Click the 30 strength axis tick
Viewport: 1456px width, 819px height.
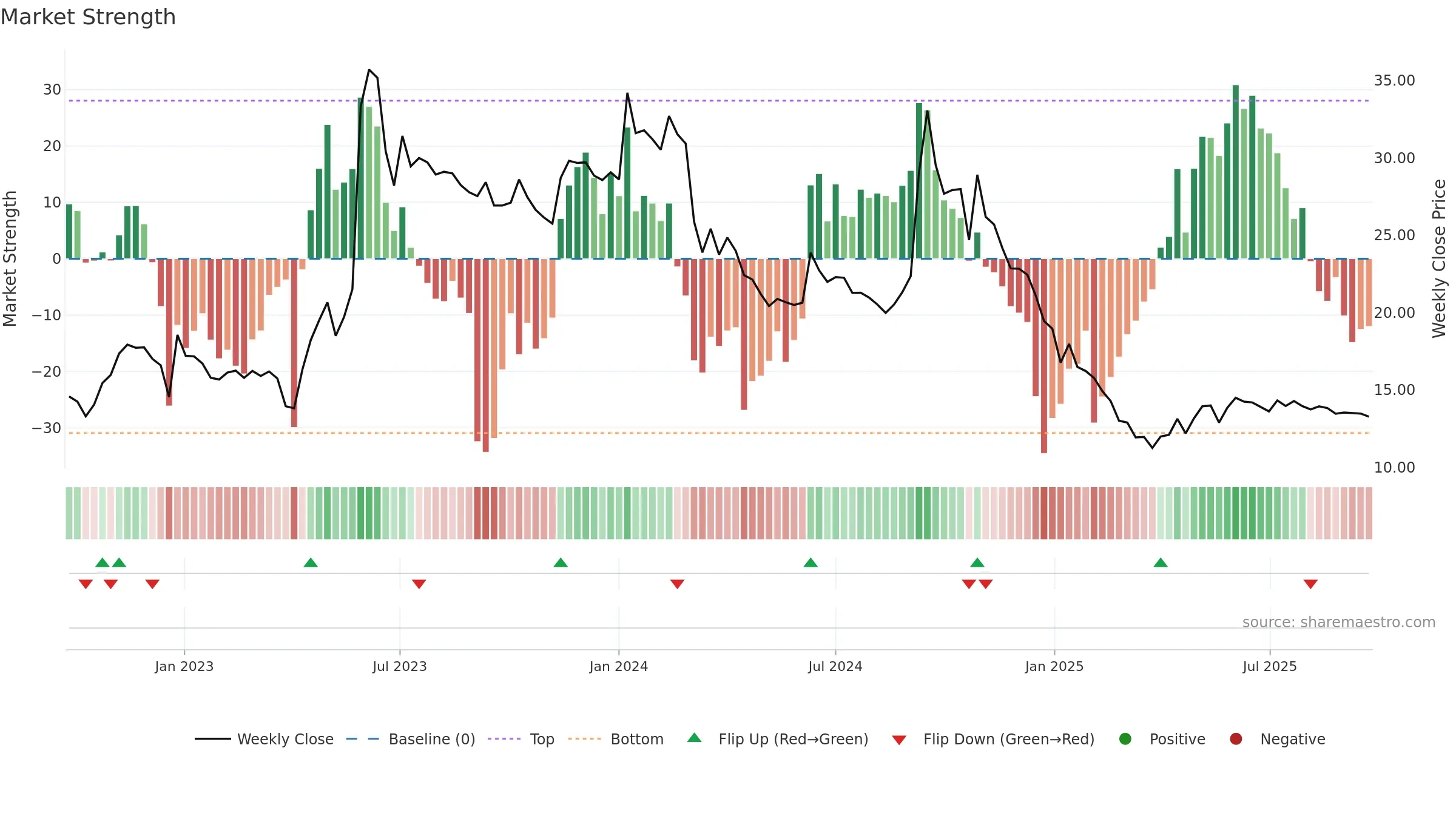[x=52, y=90]
